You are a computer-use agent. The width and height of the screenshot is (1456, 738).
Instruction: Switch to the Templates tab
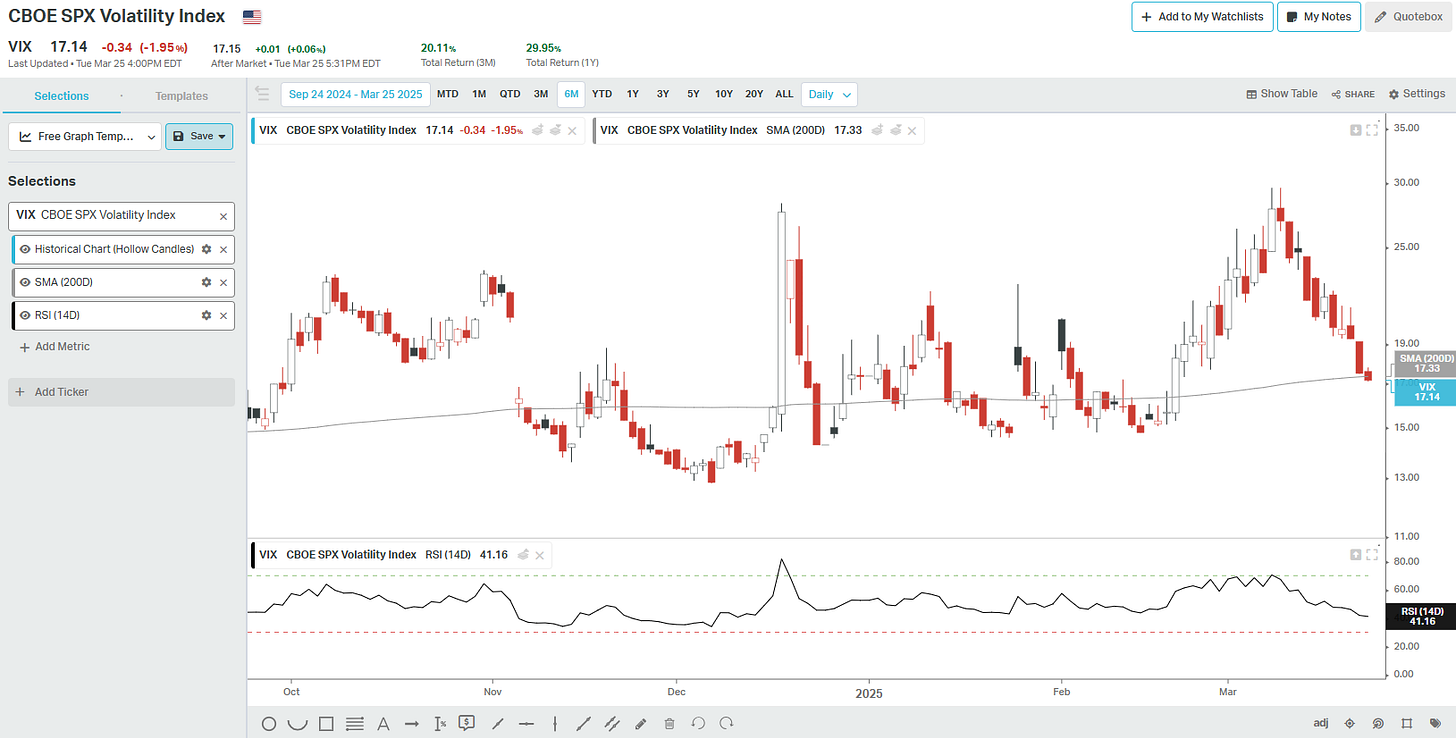point(182,96)
